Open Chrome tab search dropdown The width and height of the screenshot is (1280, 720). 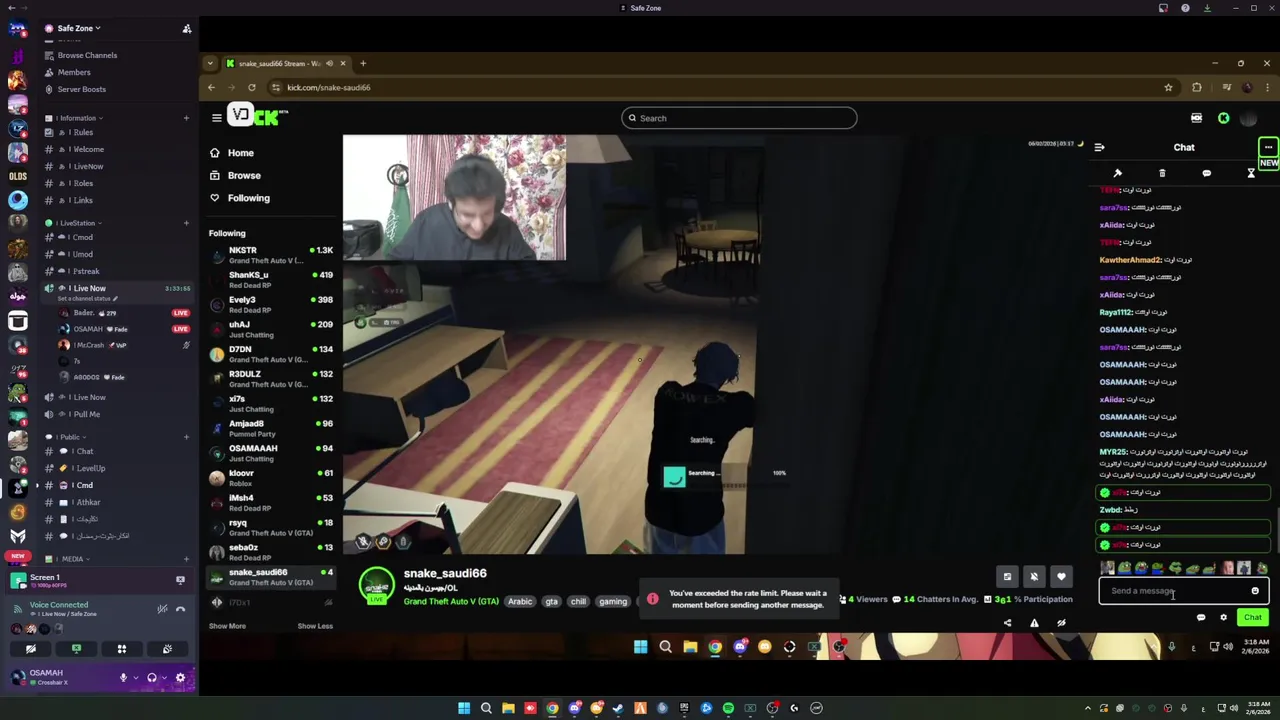(209, 63)
